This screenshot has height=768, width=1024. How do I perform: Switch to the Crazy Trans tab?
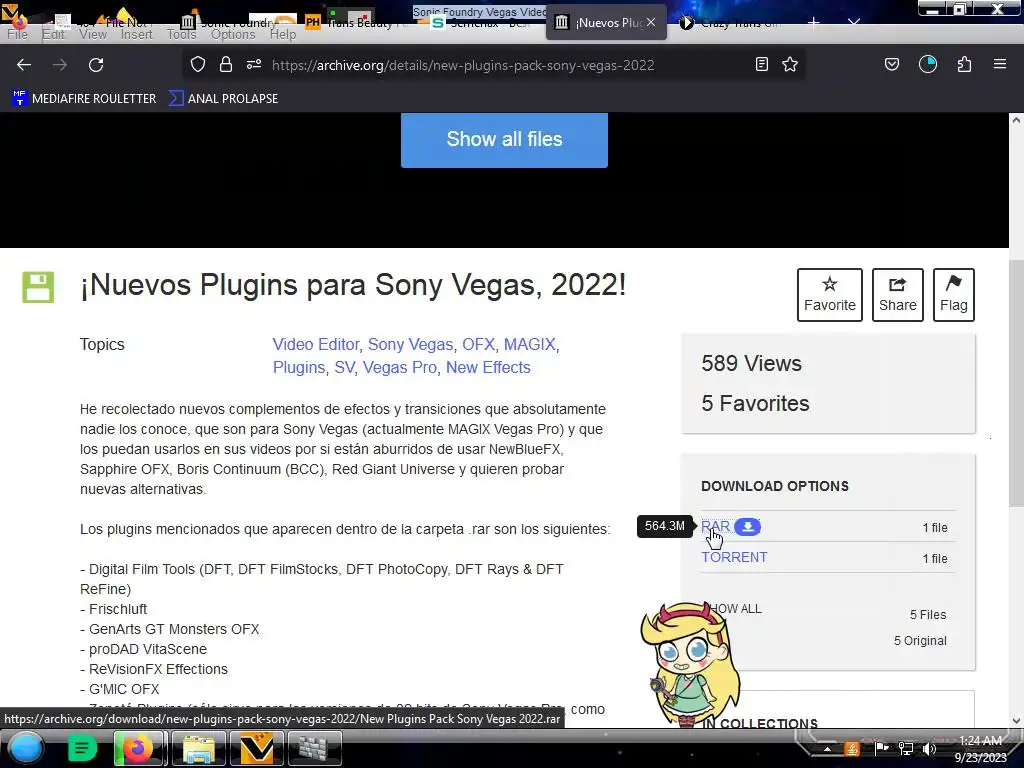pyautogui.click(x=731, y=23)
